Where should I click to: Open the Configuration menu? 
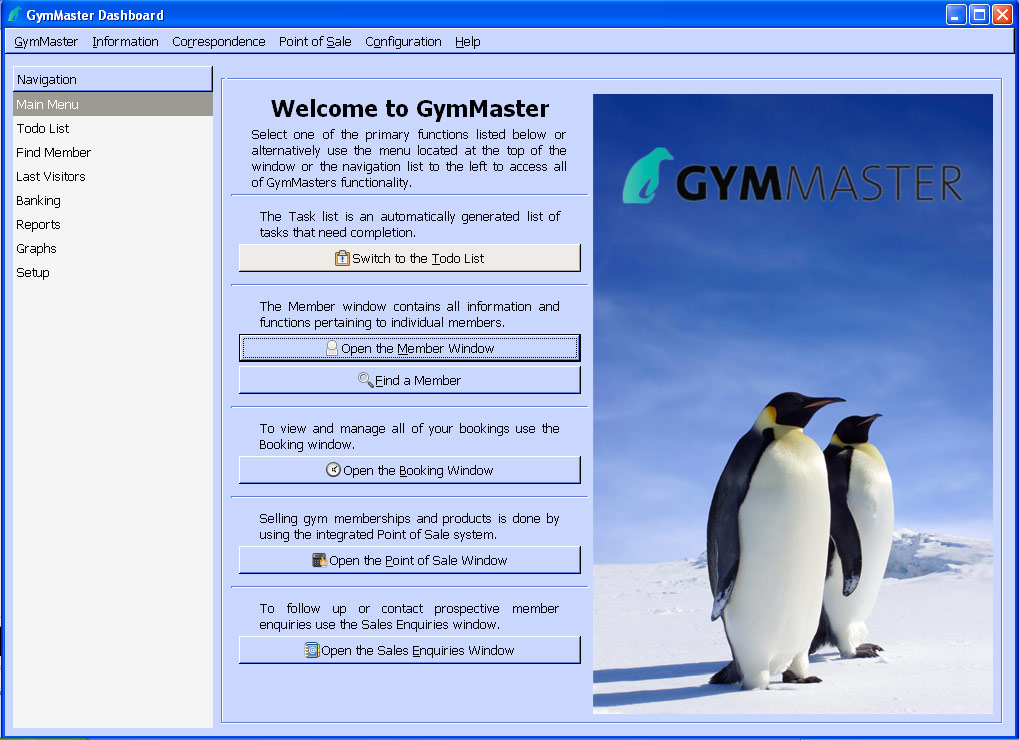pyautogui.click(x=403, y=42)
